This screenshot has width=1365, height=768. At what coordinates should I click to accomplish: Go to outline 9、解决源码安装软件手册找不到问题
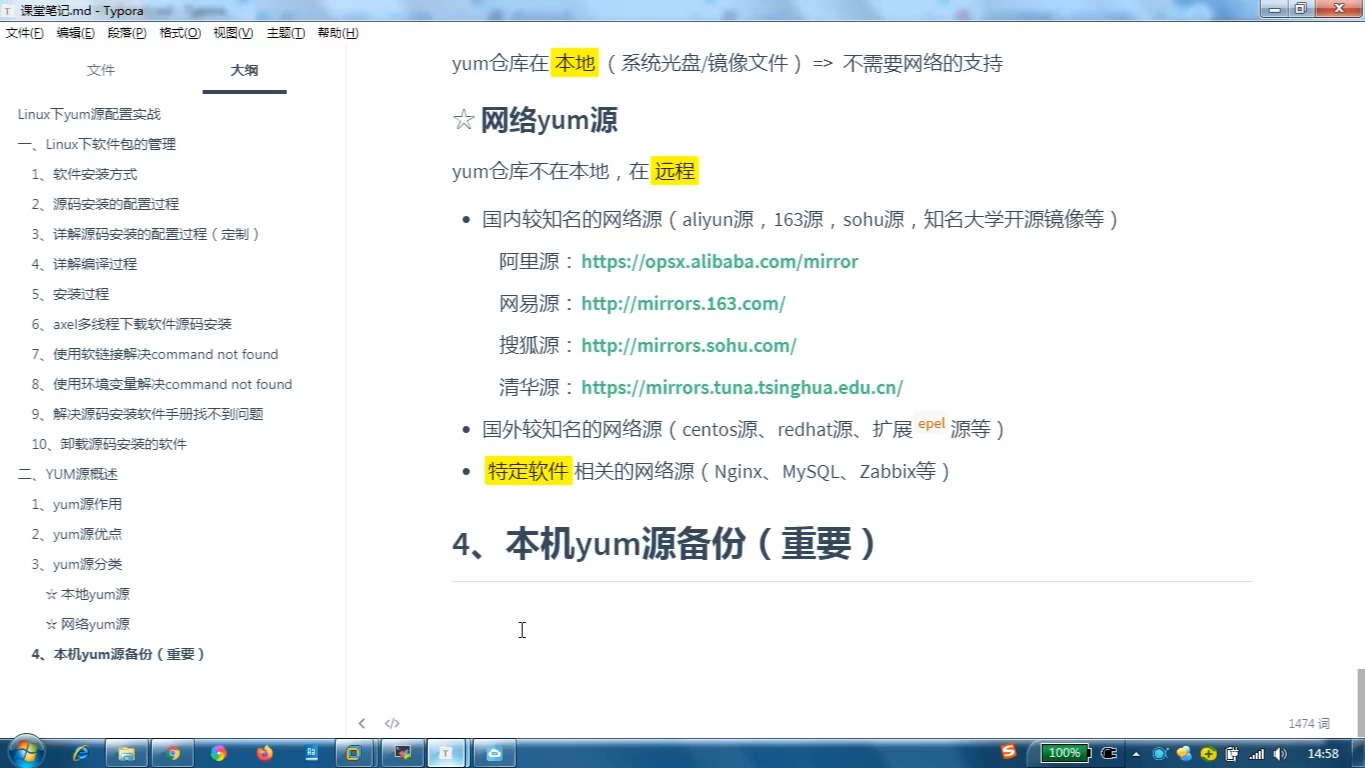click(147, 414)
